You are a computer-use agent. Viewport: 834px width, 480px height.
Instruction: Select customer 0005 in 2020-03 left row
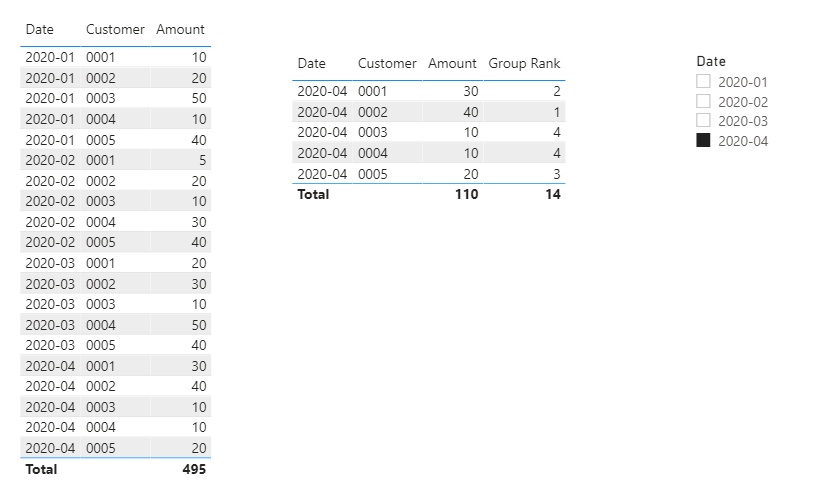101,345
